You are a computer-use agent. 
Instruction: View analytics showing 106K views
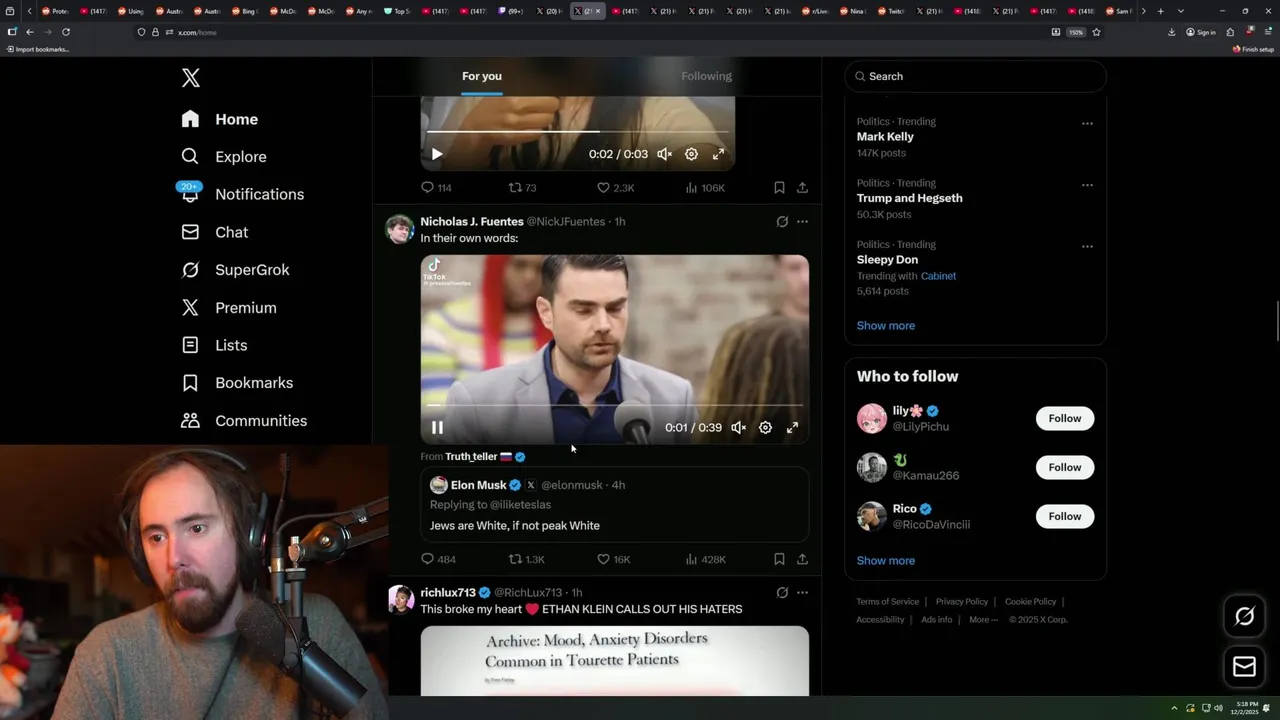tap(705, 187)
